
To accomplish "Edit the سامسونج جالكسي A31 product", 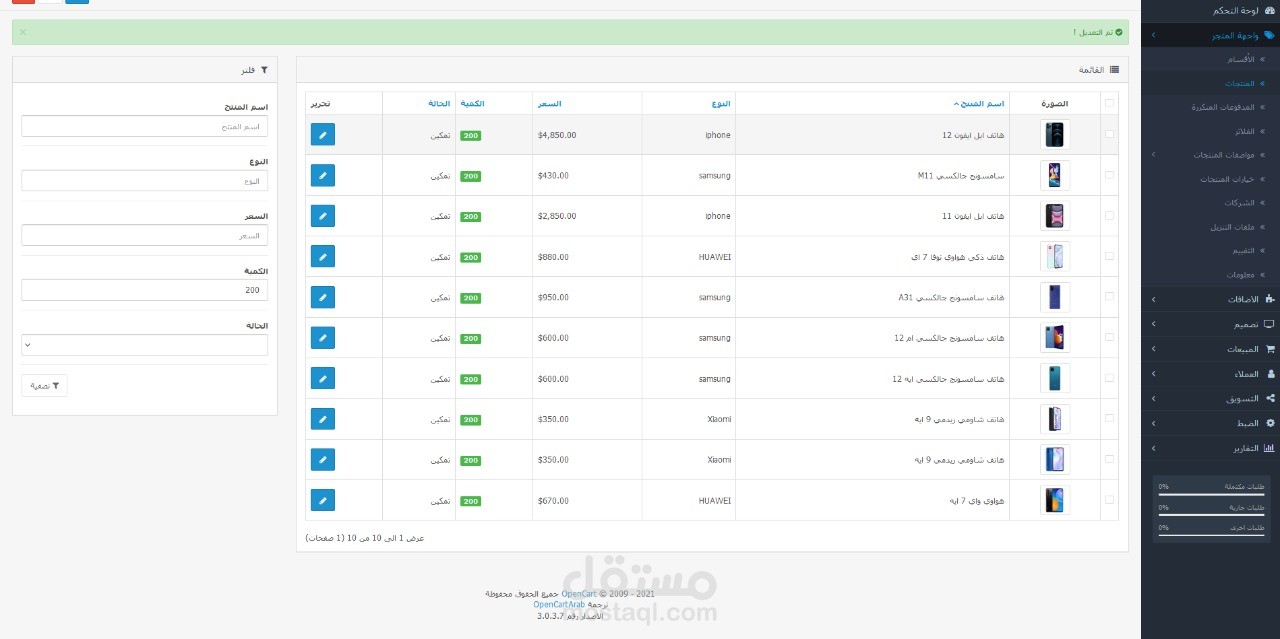I will [323, 297].
